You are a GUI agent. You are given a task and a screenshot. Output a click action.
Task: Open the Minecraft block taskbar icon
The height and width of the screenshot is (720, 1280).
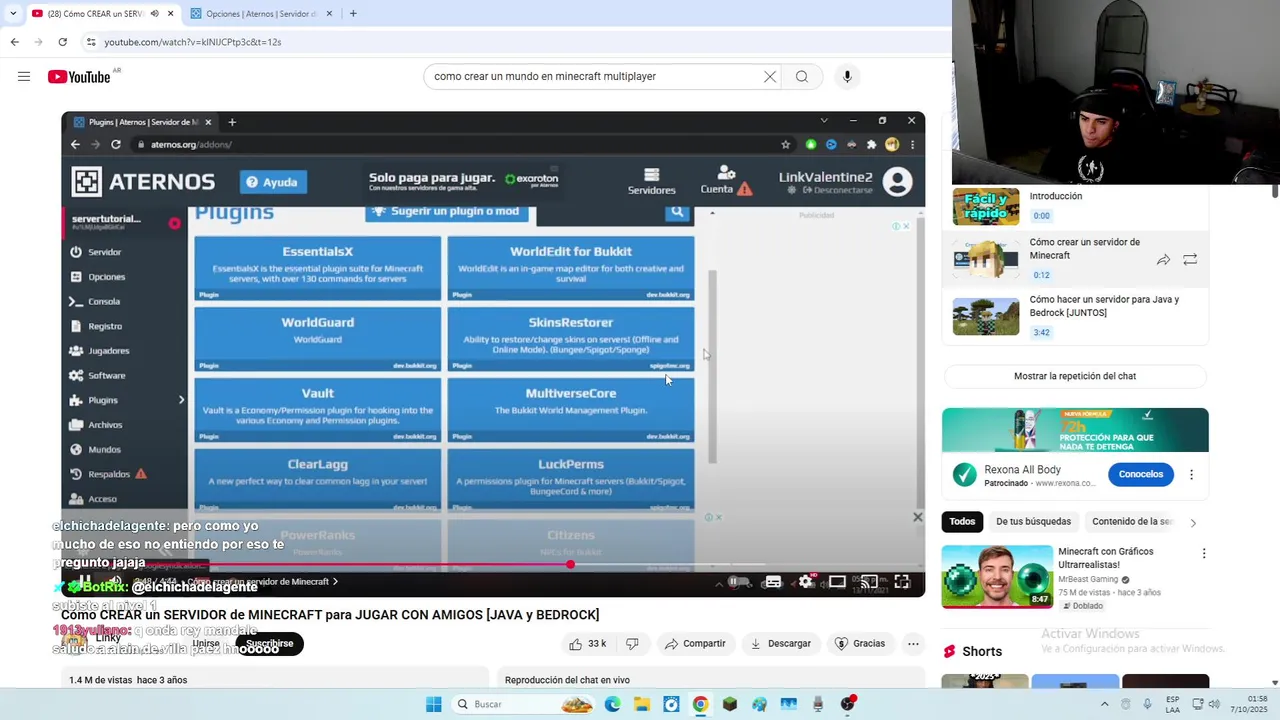click(x=730, y=704)
